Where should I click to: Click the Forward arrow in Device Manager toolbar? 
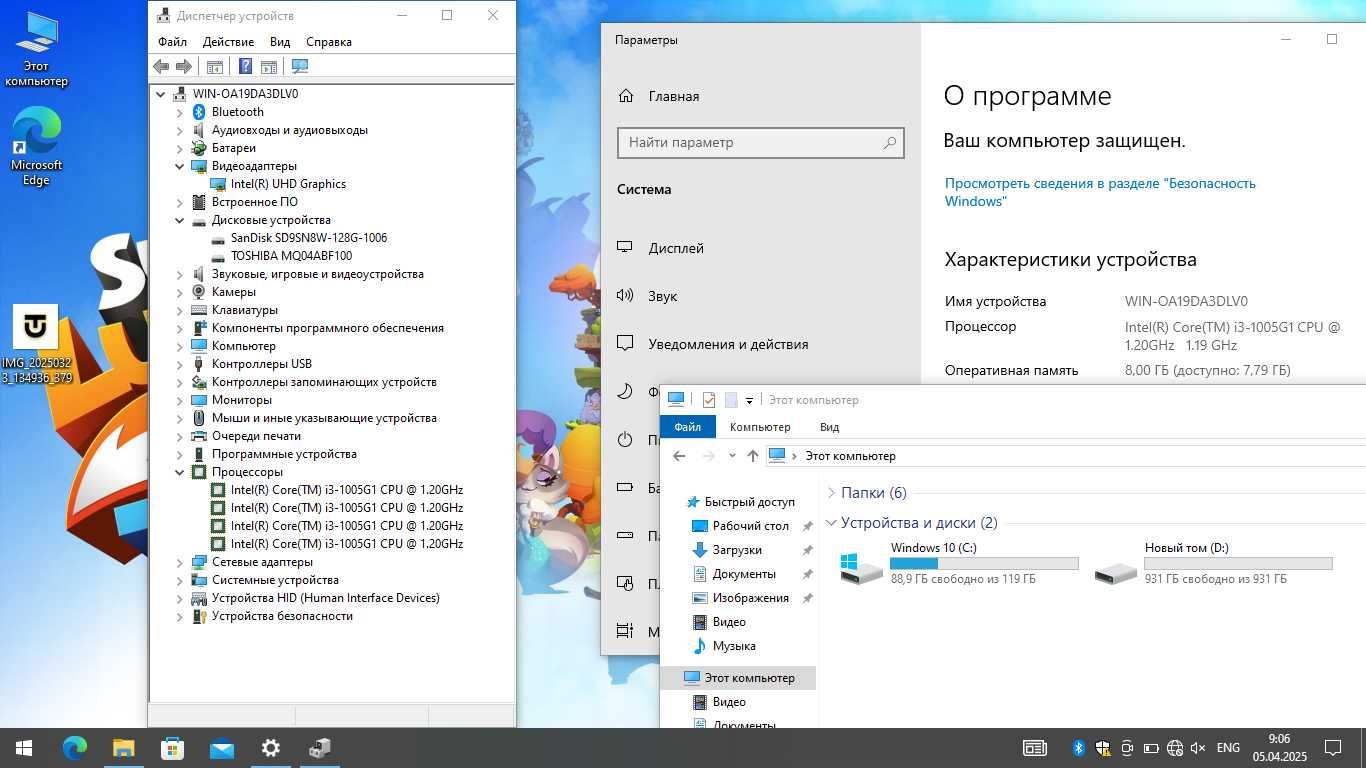click(x=184, y=67)
